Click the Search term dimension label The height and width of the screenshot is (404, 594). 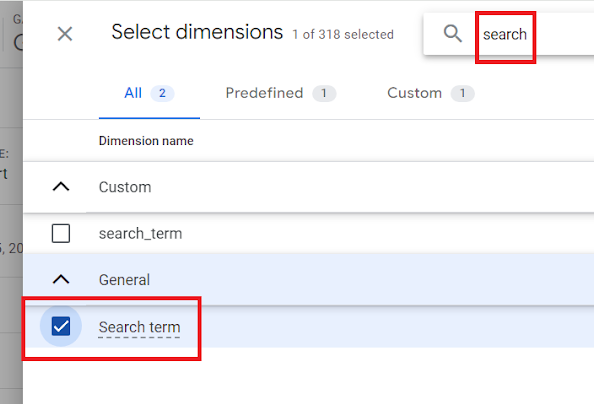(x=139, y=327)
